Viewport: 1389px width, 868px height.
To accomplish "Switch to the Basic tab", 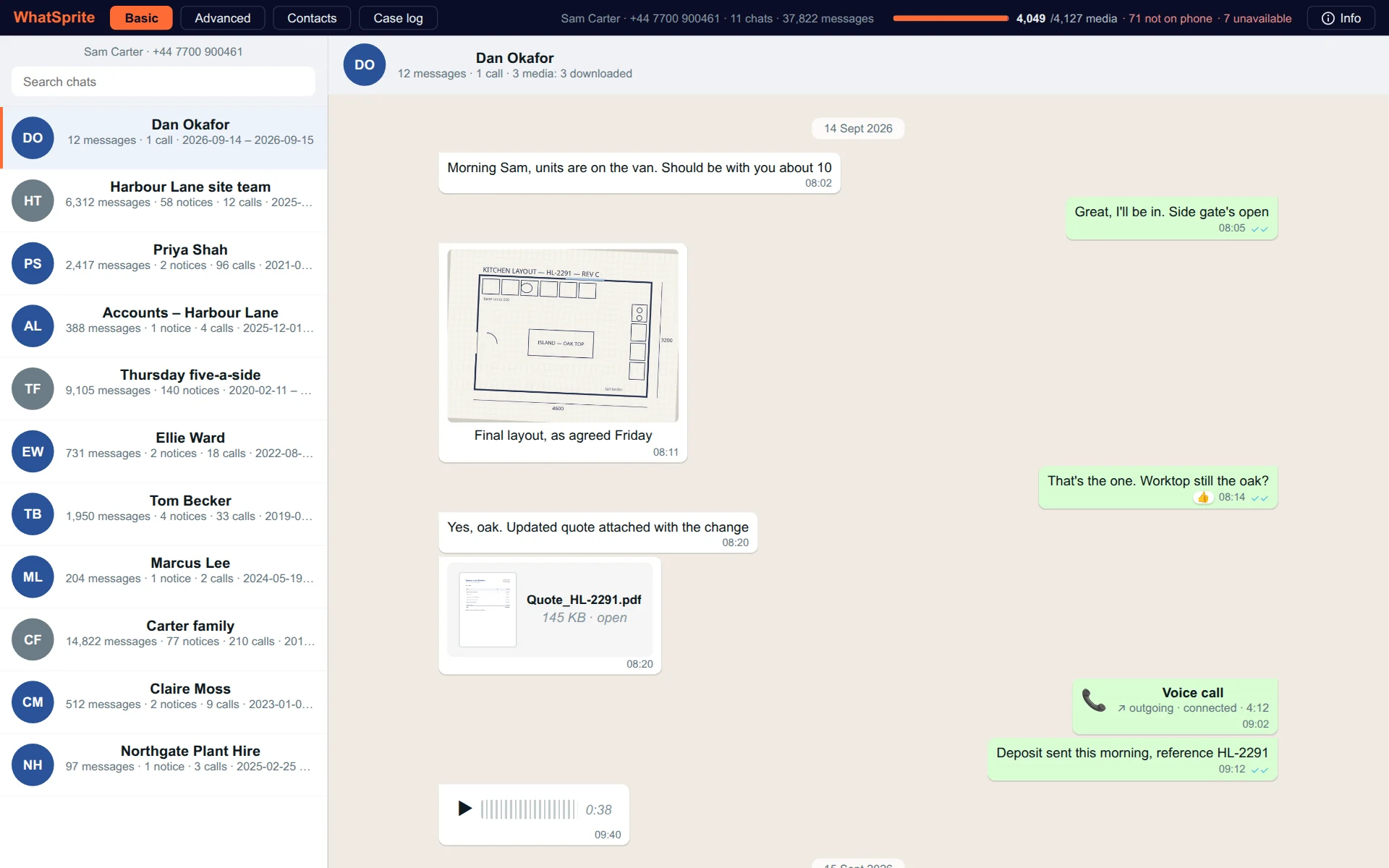I will pyautogui.click(x=141, y=18).
